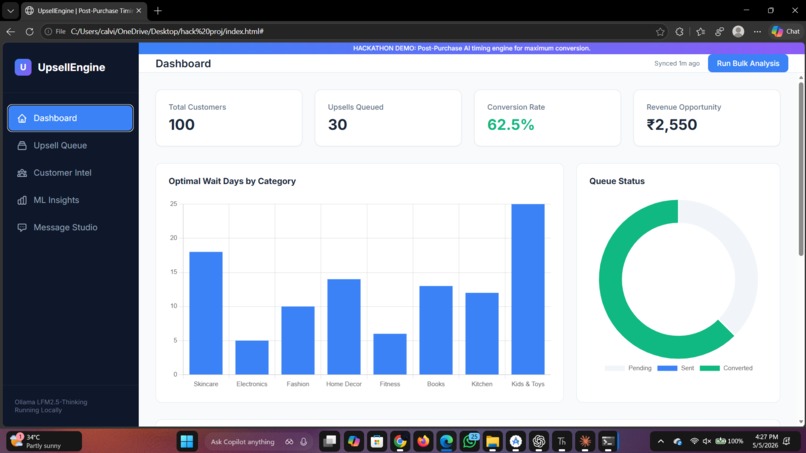Viewport: 806px width, 453px height.
Task: Click the ML Insights chart icon
Action: pyautogui.click(x=22, y=200)
